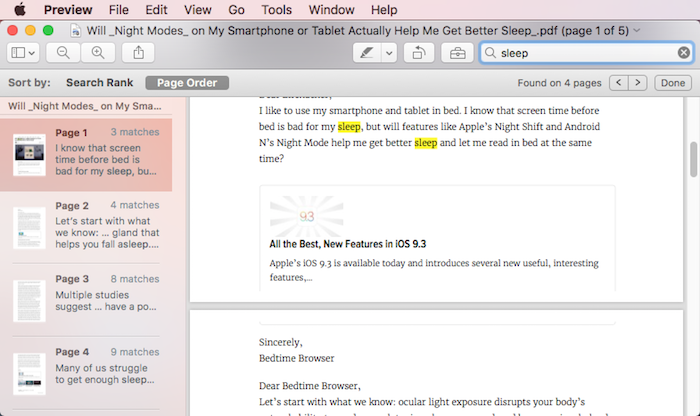The image size is (700, 416).
Task: Open the View menu
Action: coord(198,9)
